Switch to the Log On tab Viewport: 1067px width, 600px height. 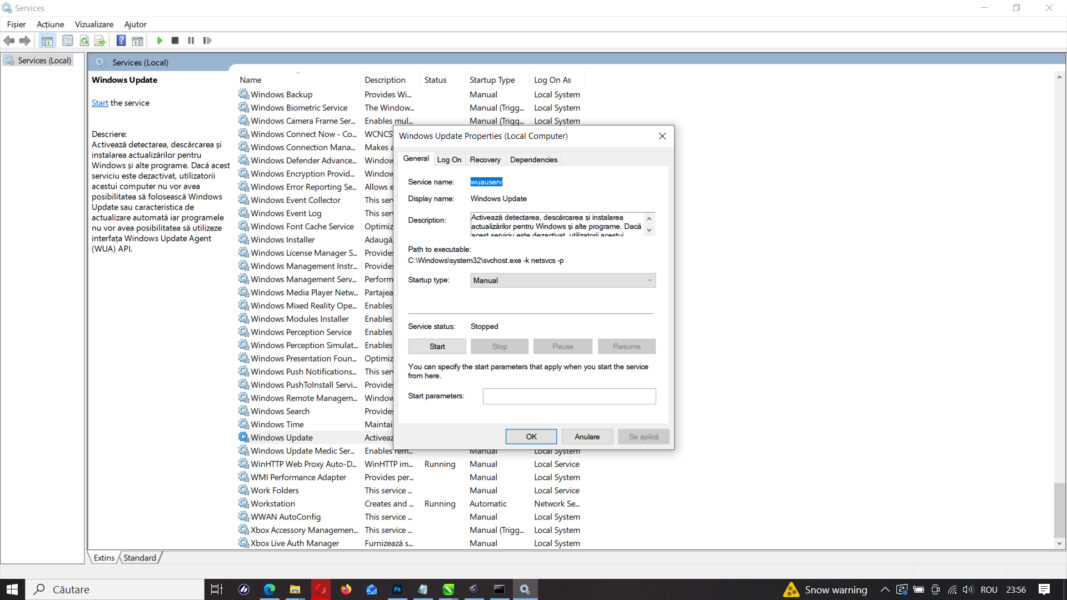click(x=449, y=159)
